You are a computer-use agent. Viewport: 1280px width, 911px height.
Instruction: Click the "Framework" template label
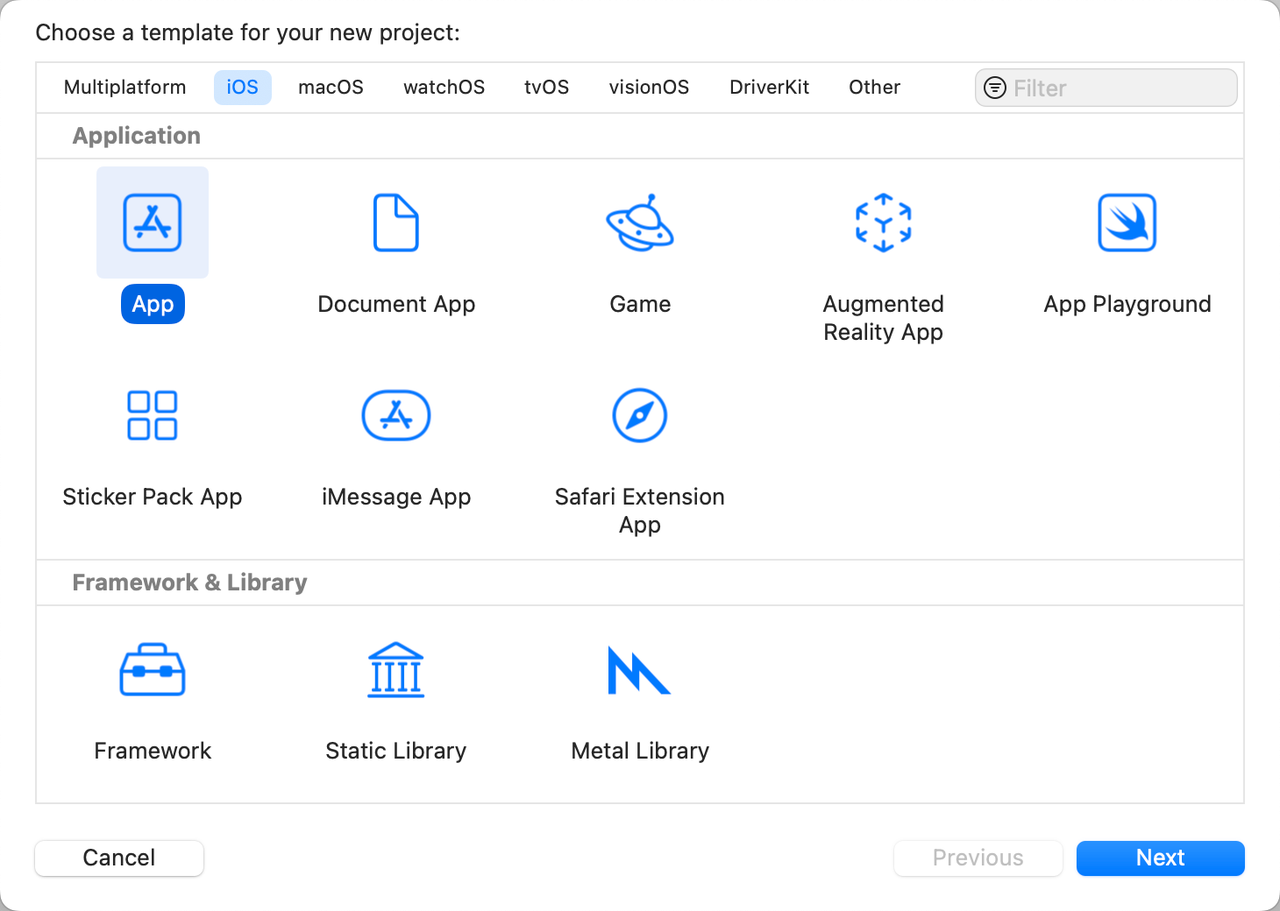point(152,751)
